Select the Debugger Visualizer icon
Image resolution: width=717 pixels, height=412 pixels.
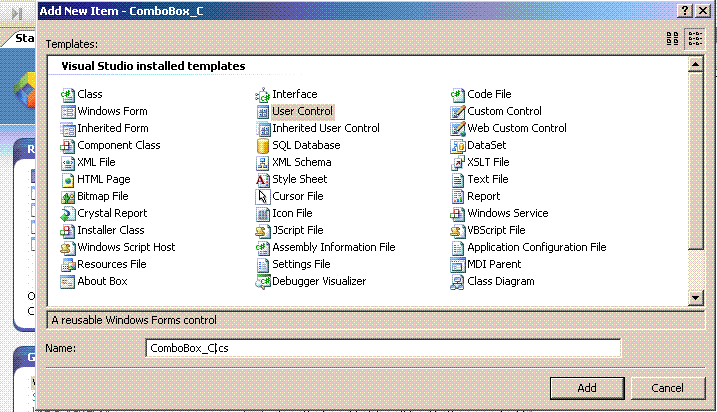(x=262, y=281)
